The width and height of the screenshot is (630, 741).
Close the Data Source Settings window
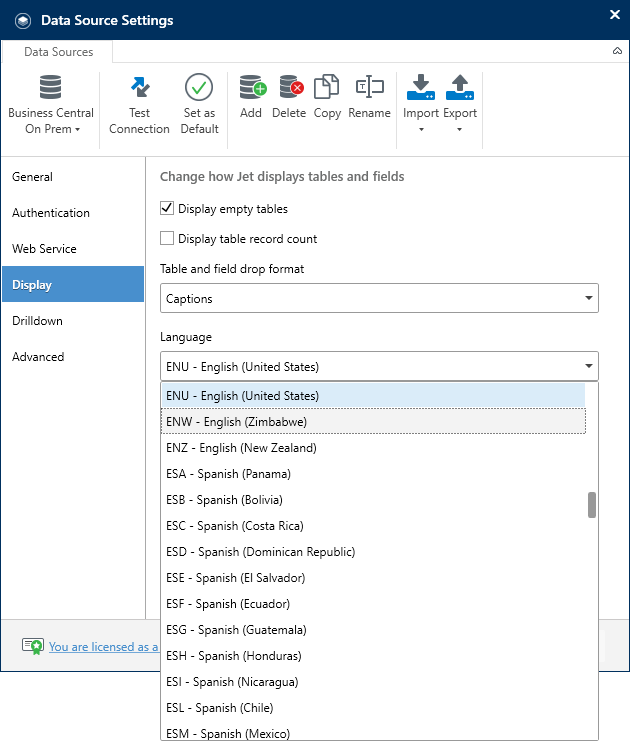click(x=615, y=15)
